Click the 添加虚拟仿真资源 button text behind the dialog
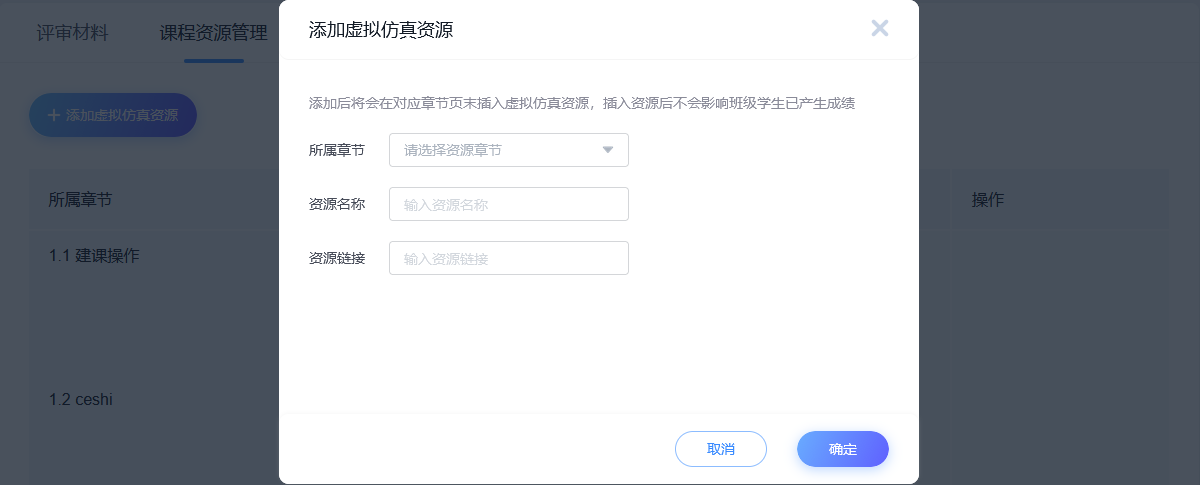 point(122,115)
